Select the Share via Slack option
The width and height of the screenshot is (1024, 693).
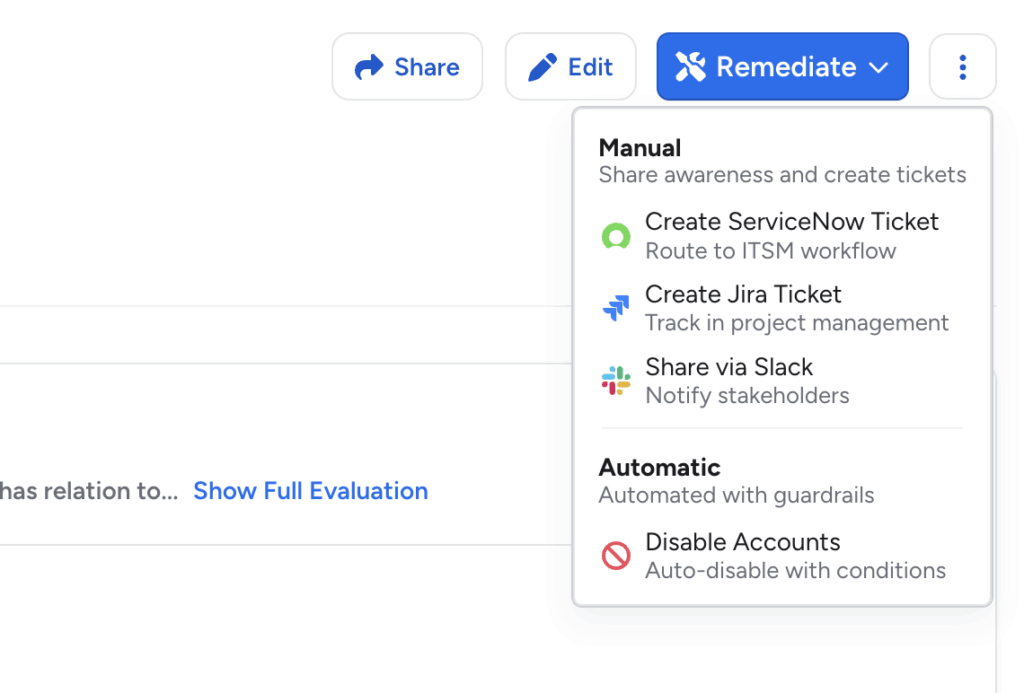coord(729,367)
